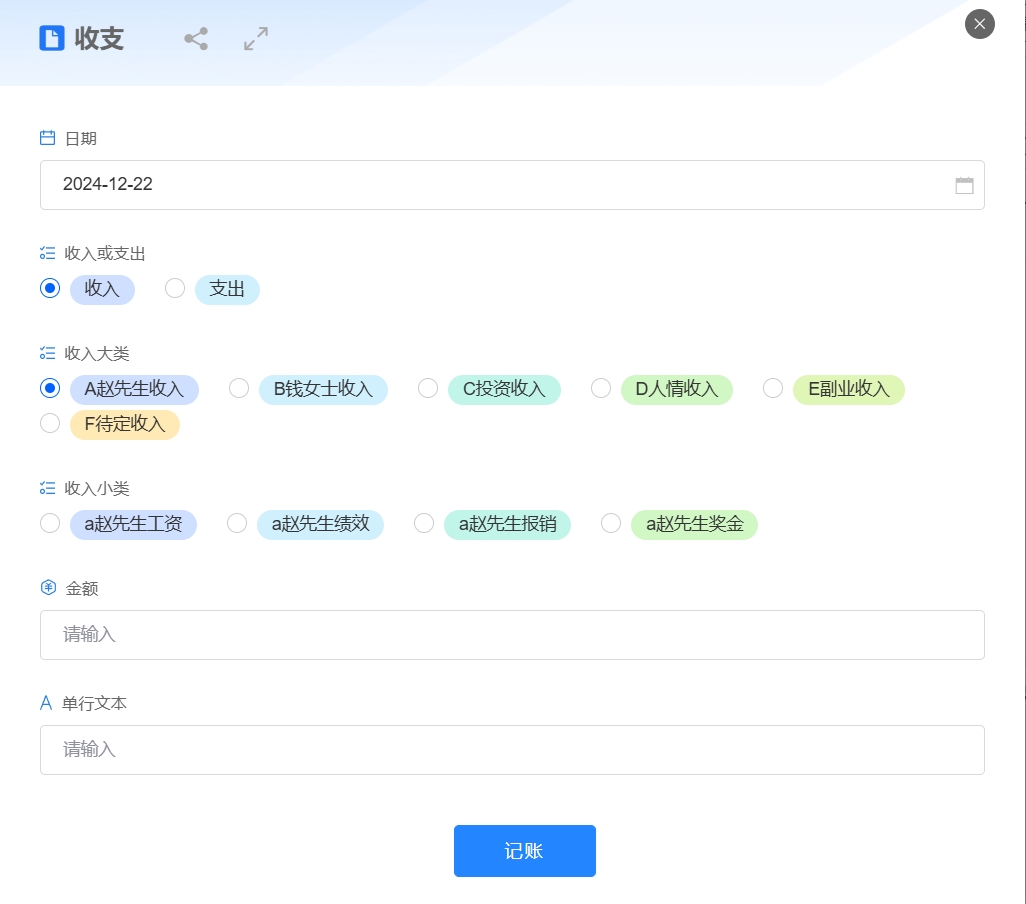The width and height of the screenshot is (1026, 904).
Task: Close the 收支 form dialog
Action: pyautogui.click(x=979, y=24)
